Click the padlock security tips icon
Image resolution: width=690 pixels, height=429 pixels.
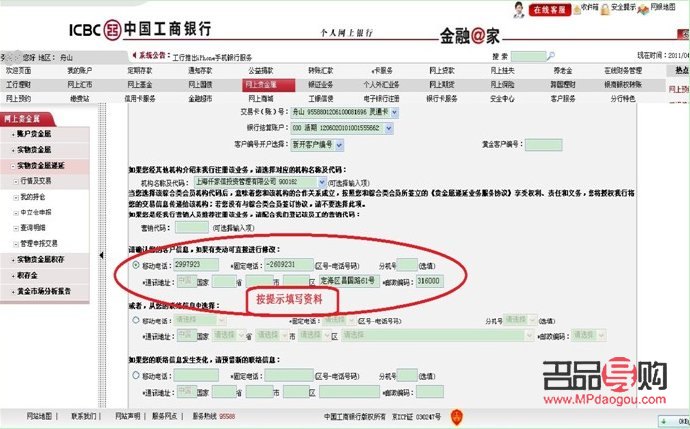coord(605,9)
